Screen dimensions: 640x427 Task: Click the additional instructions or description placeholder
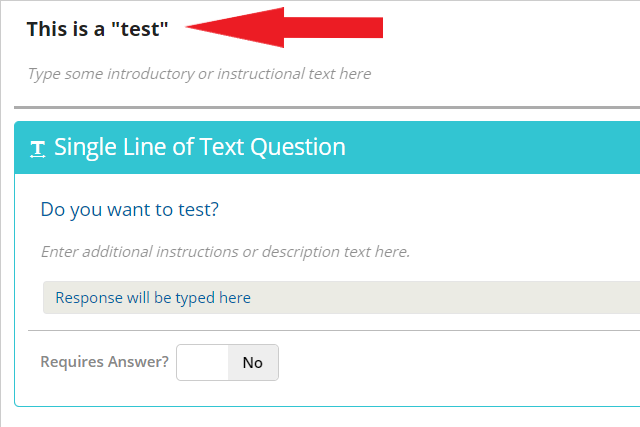pos(225,252)
